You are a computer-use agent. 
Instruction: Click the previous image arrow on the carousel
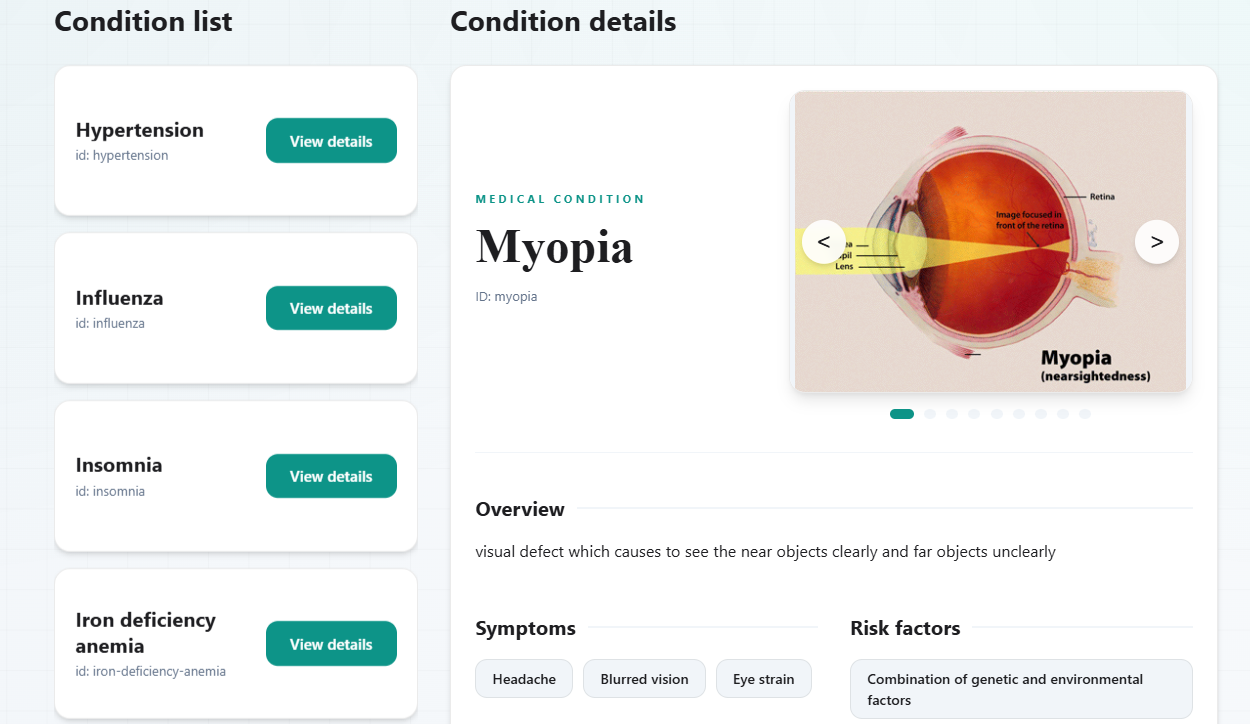coord(823,241)
